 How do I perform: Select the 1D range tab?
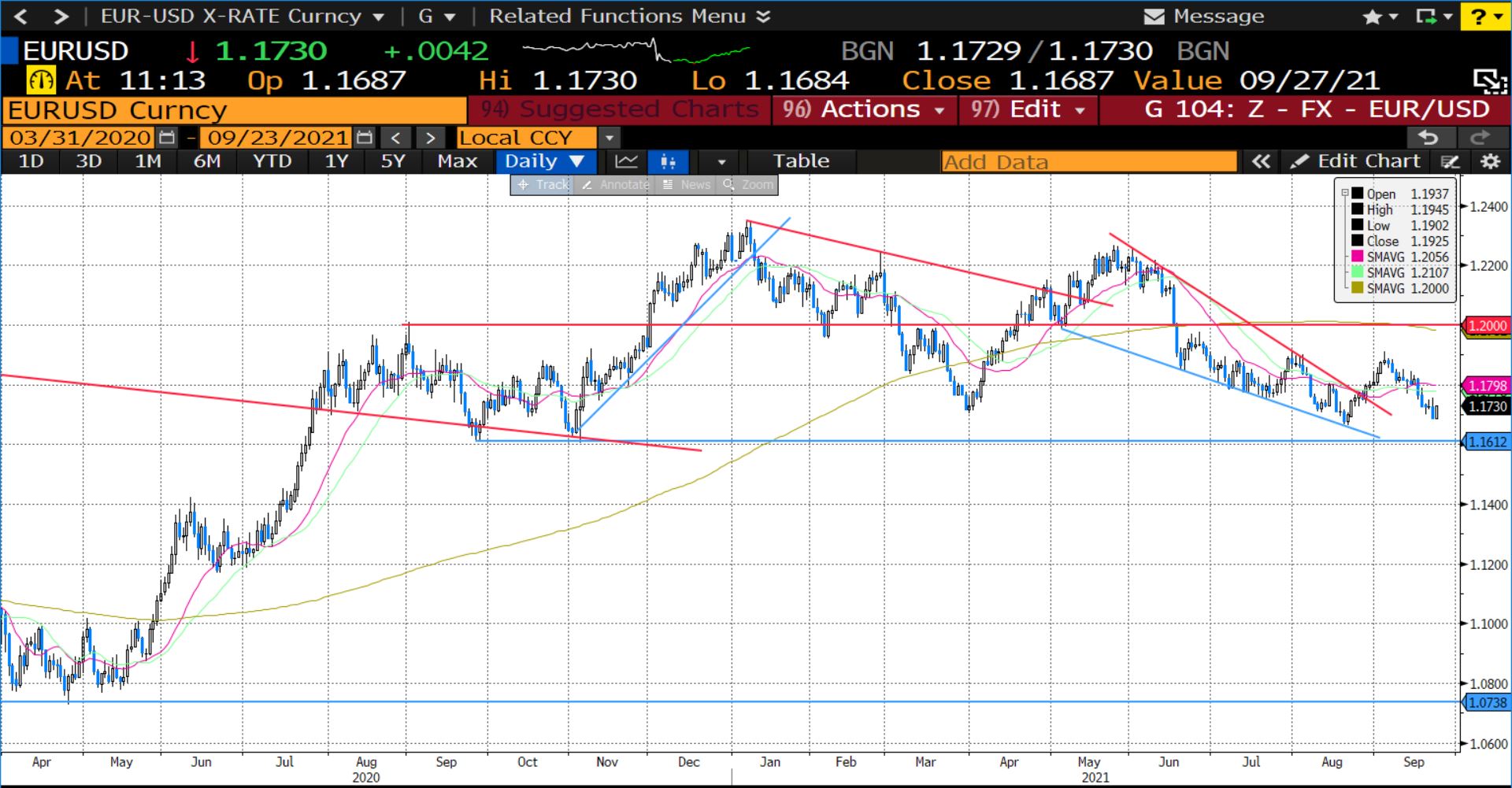[x=31, y=161]
